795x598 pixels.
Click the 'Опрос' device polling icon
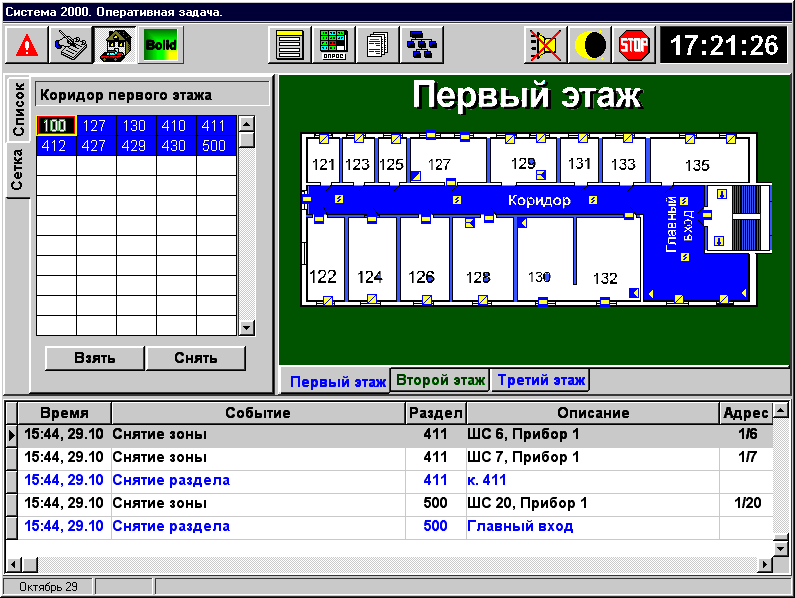[x=334, y=45]
